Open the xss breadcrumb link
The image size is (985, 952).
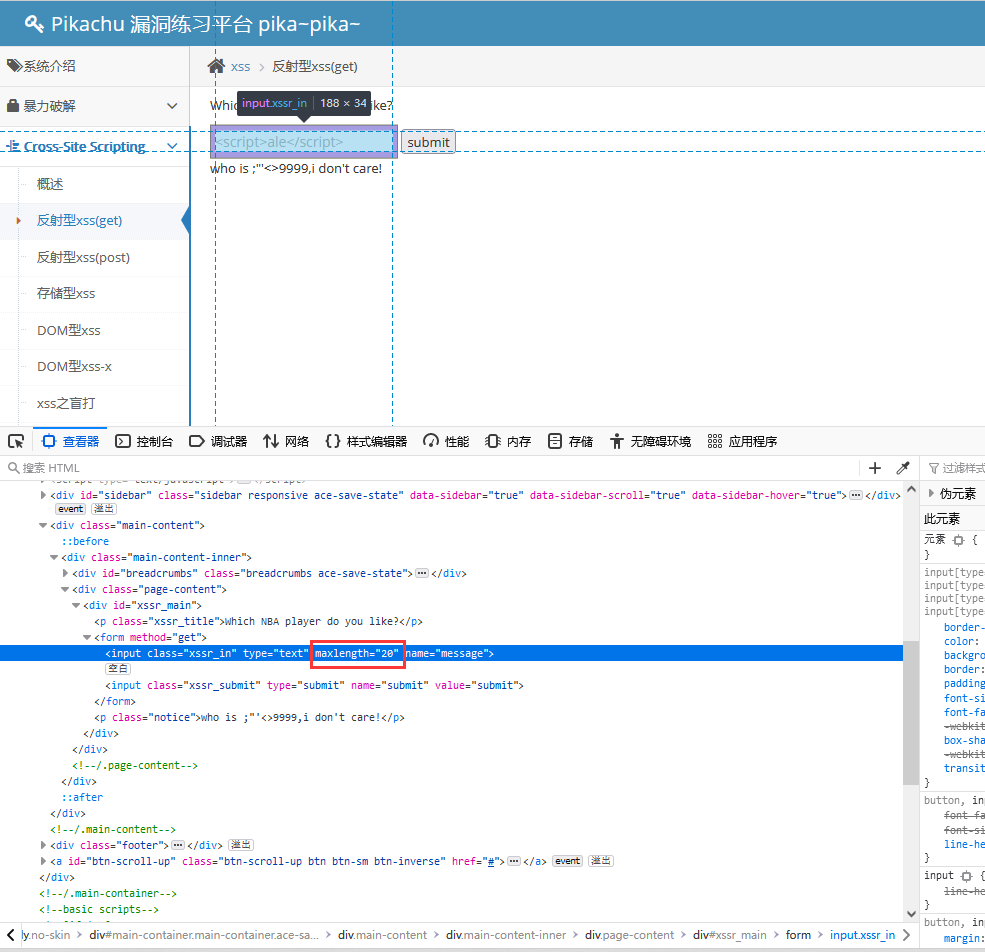point(240,67)
